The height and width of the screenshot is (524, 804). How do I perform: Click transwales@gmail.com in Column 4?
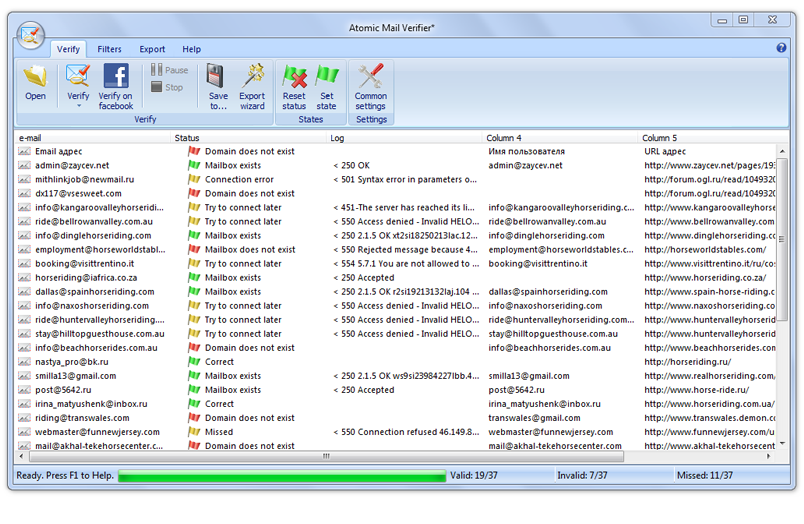[x=534, y=418]
